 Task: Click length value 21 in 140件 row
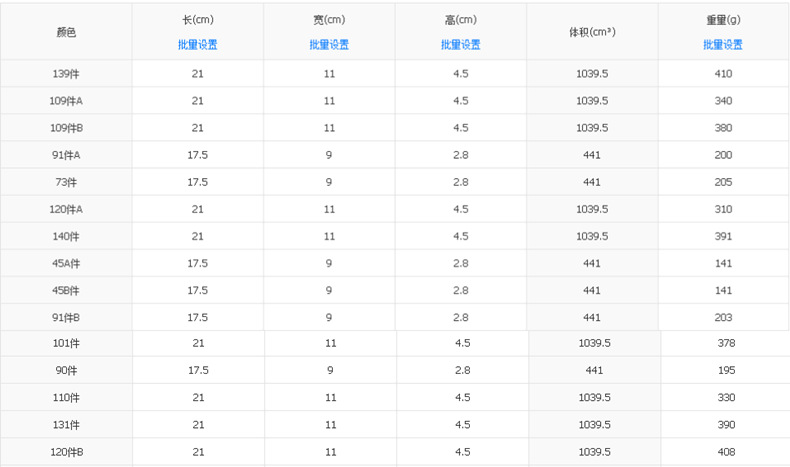click(x=198, y=237)
